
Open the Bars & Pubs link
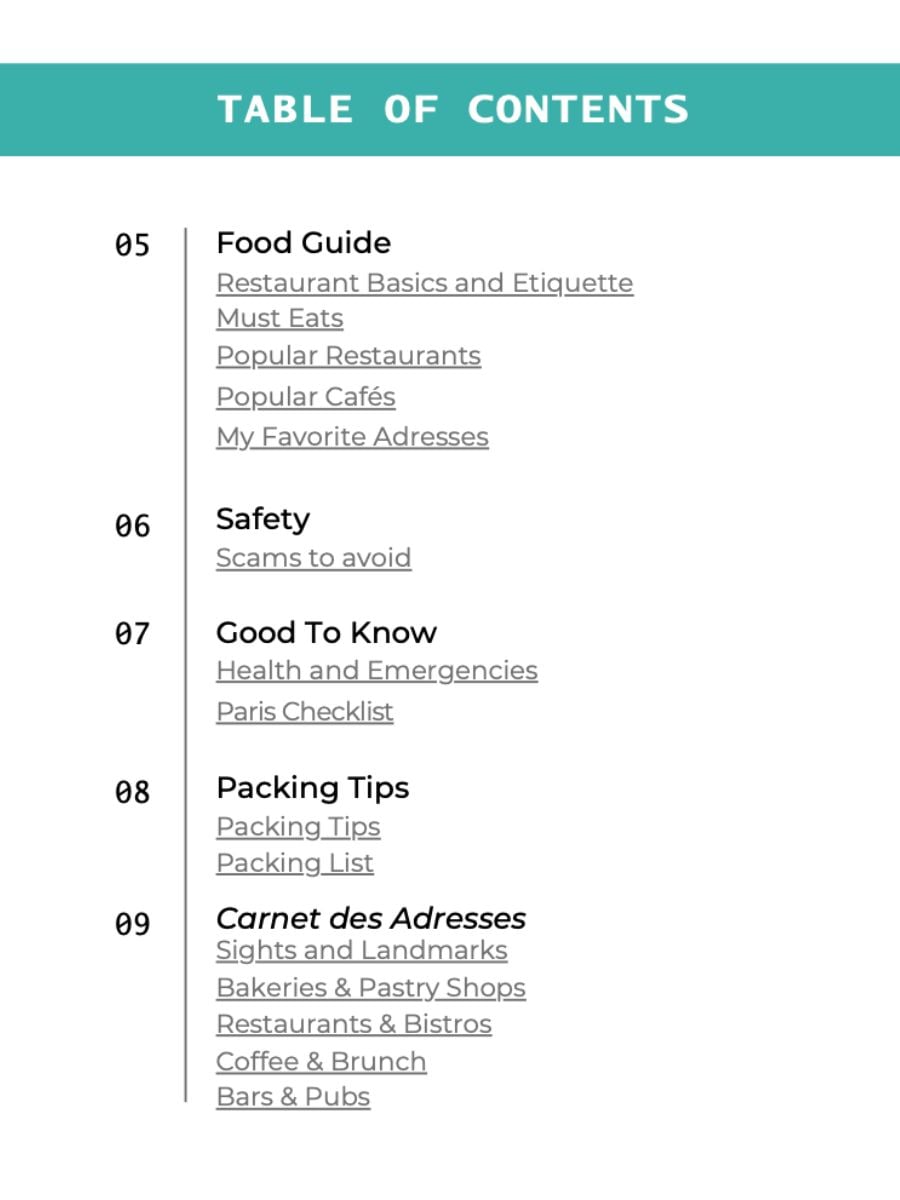pos(292,1097)
